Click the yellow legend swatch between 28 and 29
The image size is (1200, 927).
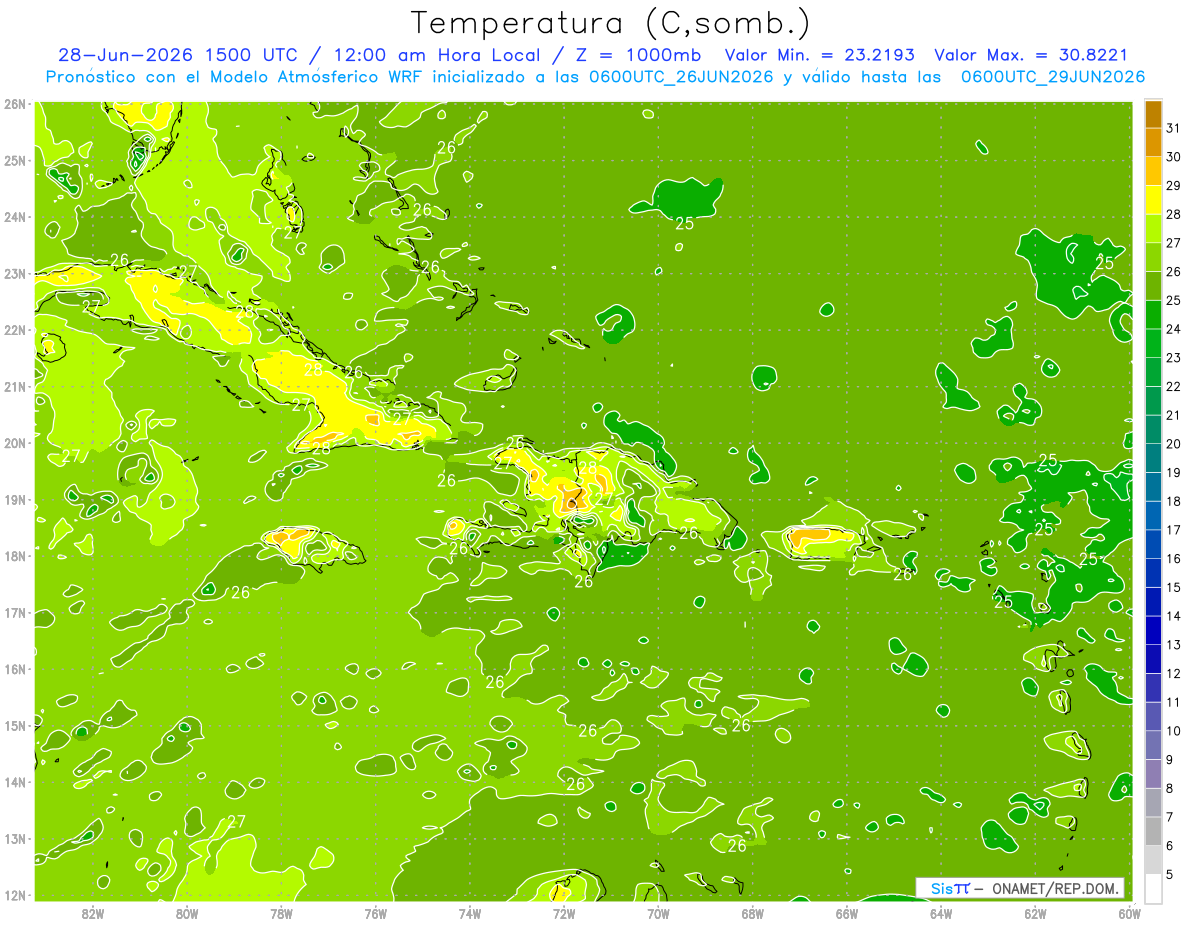(x=1153, y=200)
